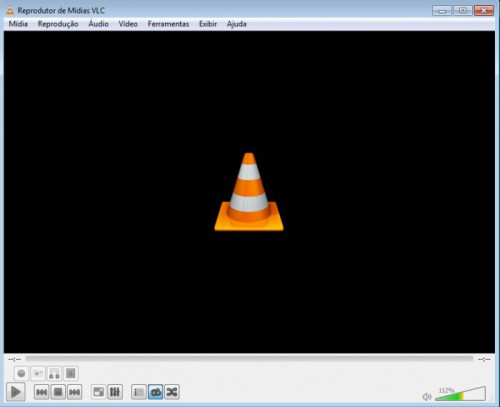The width and height of the screenshot is (500, 407).
Task: Take a snapshot with camera icon
Action: [38, 373]
